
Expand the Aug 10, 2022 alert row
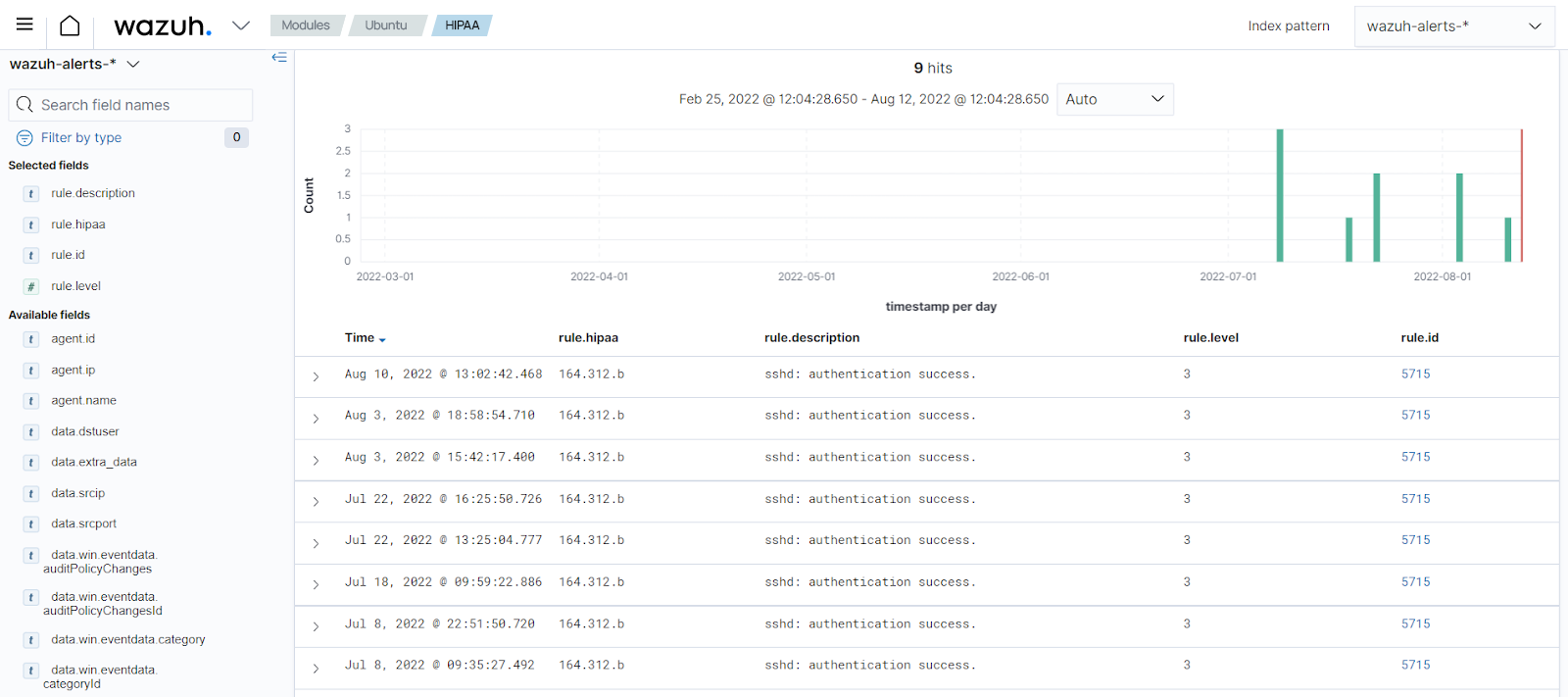[316, 376]
